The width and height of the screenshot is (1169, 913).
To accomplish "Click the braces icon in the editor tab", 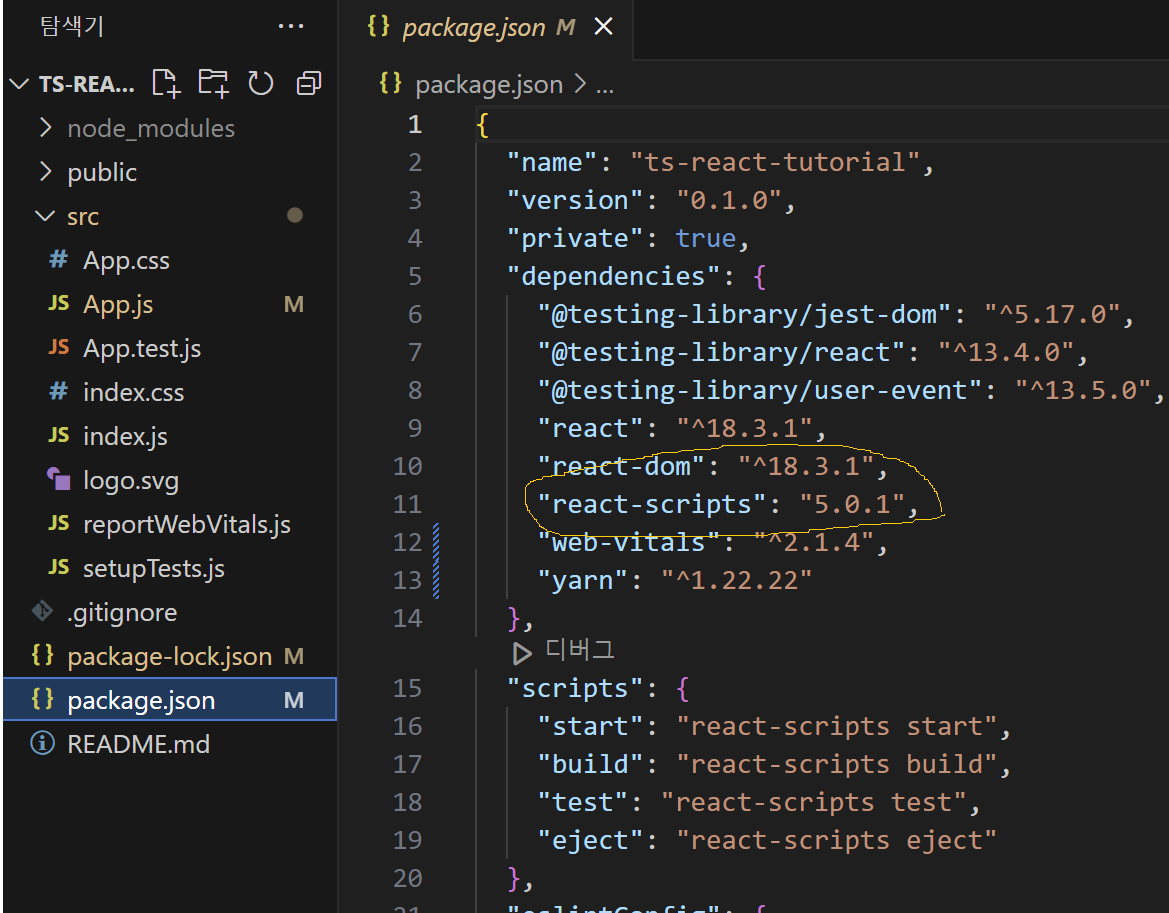I will pyautogui.click(x=379, y=26).
